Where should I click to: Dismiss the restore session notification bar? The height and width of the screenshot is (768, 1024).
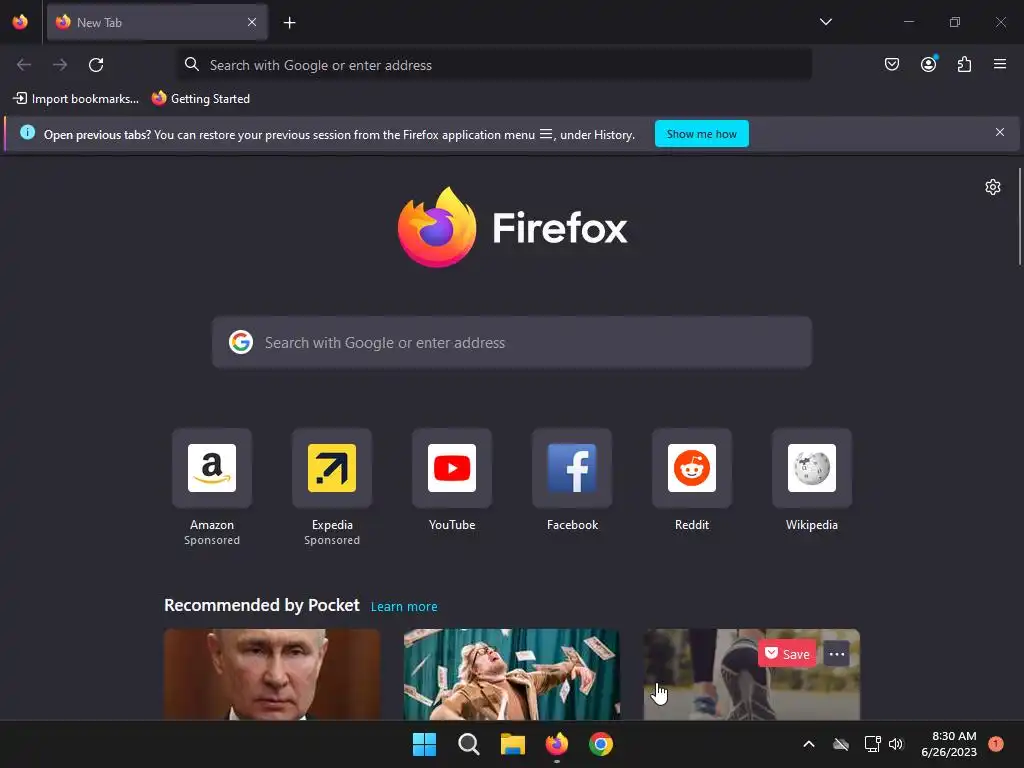999,133
